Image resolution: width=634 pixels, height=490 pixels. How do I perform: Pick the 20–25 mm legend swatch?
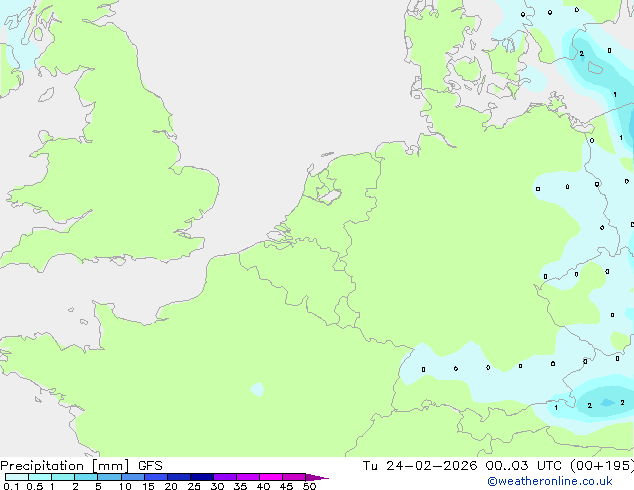pos(179,477)
